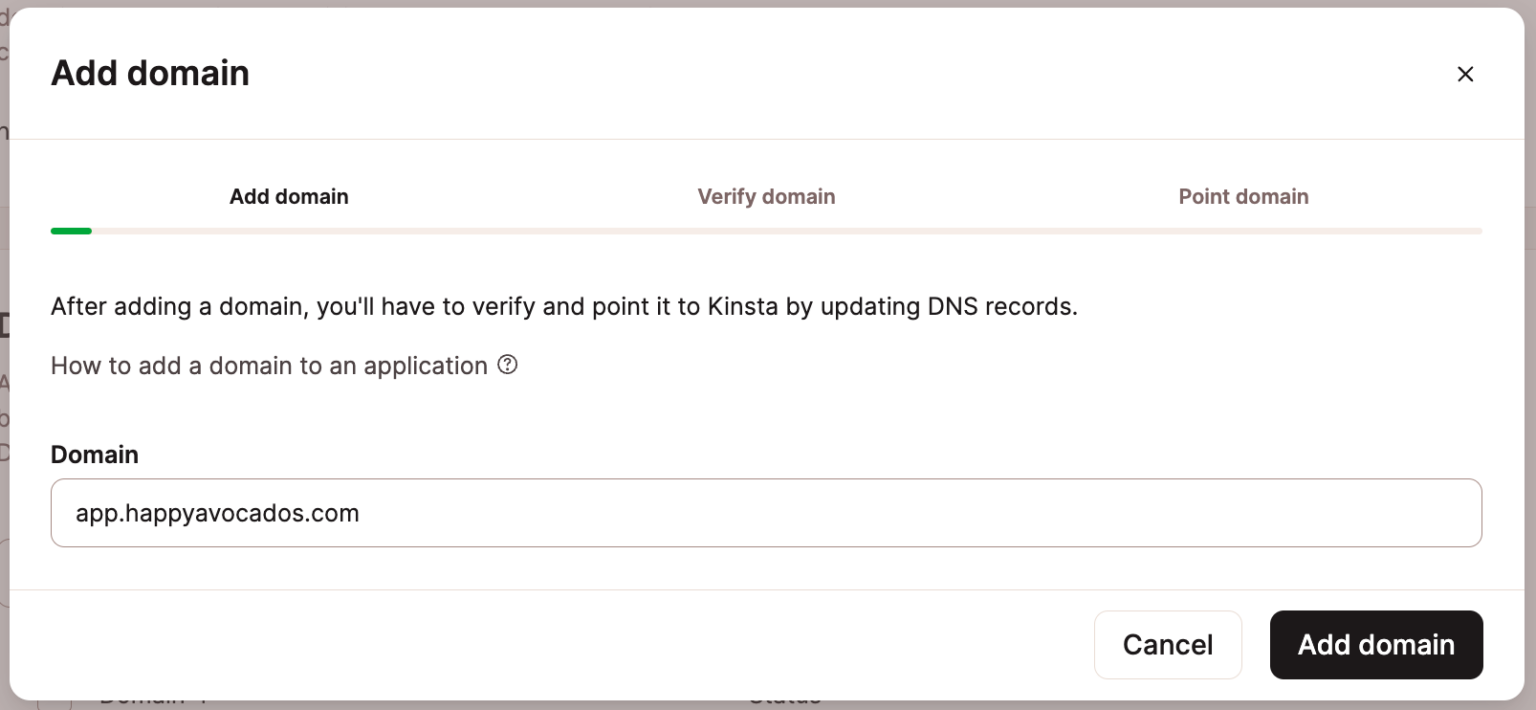Click the Domain field label
Image resolution: width=1536 pixels, height=710 pixels.
coord(94,454)
